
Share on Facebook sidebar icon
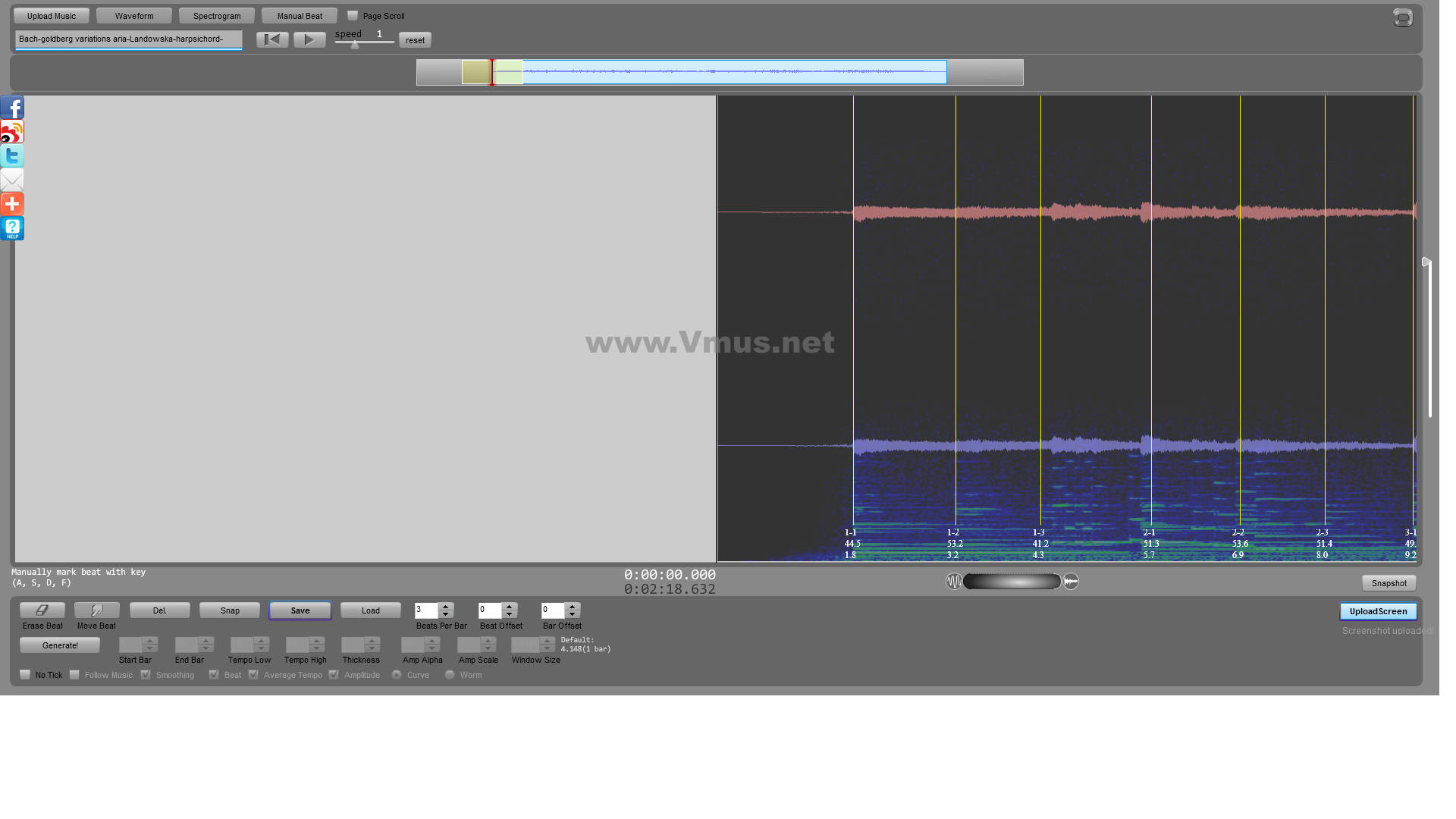tap(12, 107)
